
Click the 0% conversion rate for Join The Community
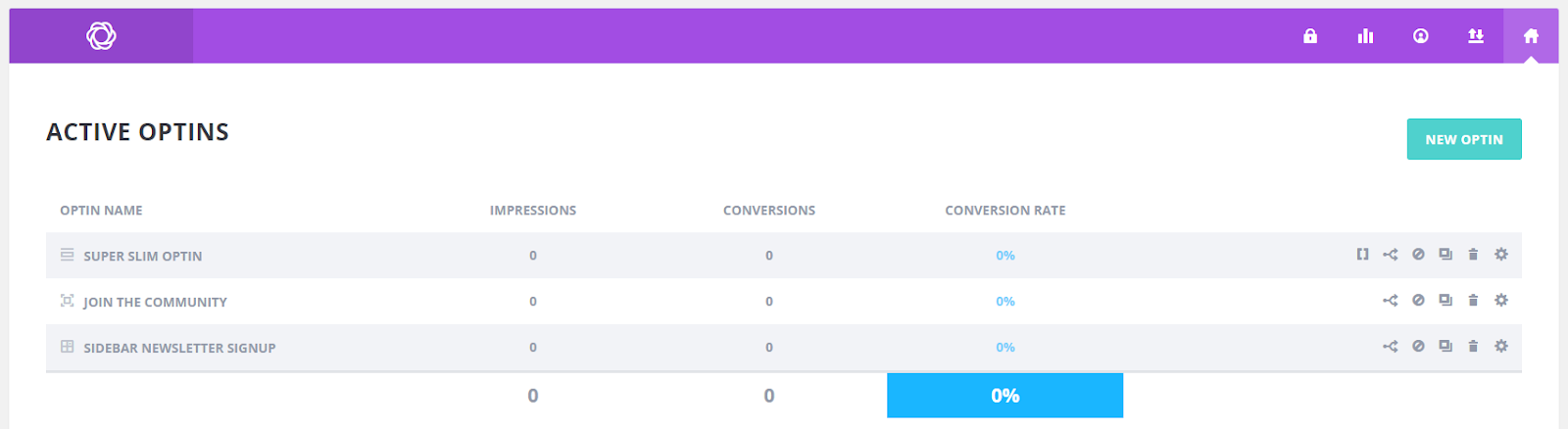point(1005,302)
